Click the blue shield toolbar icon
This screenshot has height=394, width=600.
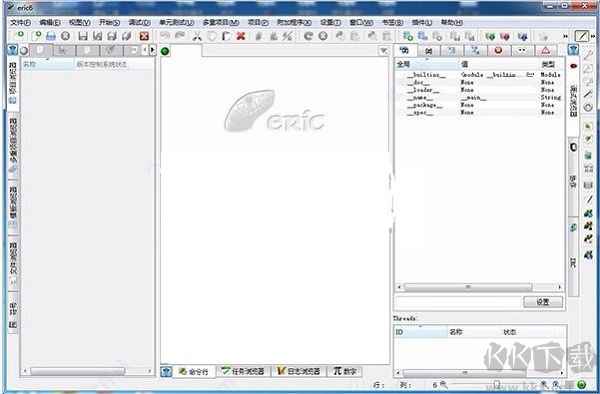click(x=522, y=37)
